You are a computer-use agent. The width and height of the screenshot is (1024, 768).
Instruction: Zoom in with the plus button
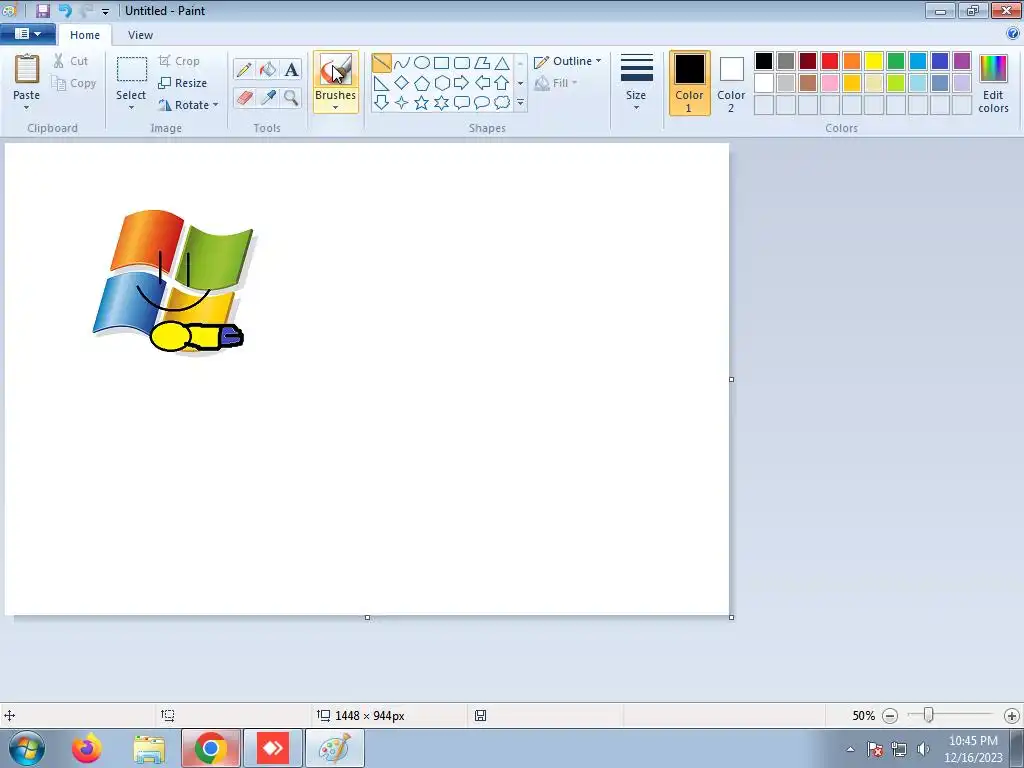1012,716
